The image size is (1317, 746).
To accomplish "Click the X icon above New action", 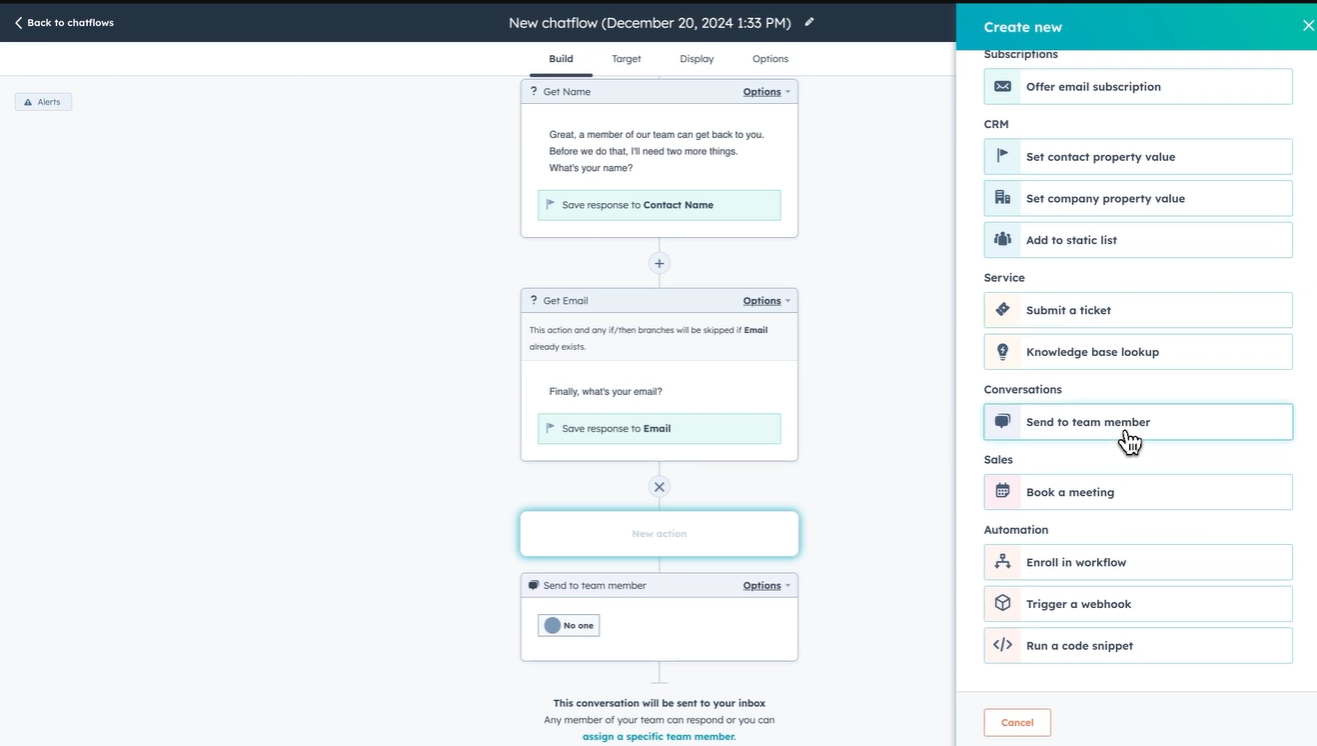I will 659,487.
